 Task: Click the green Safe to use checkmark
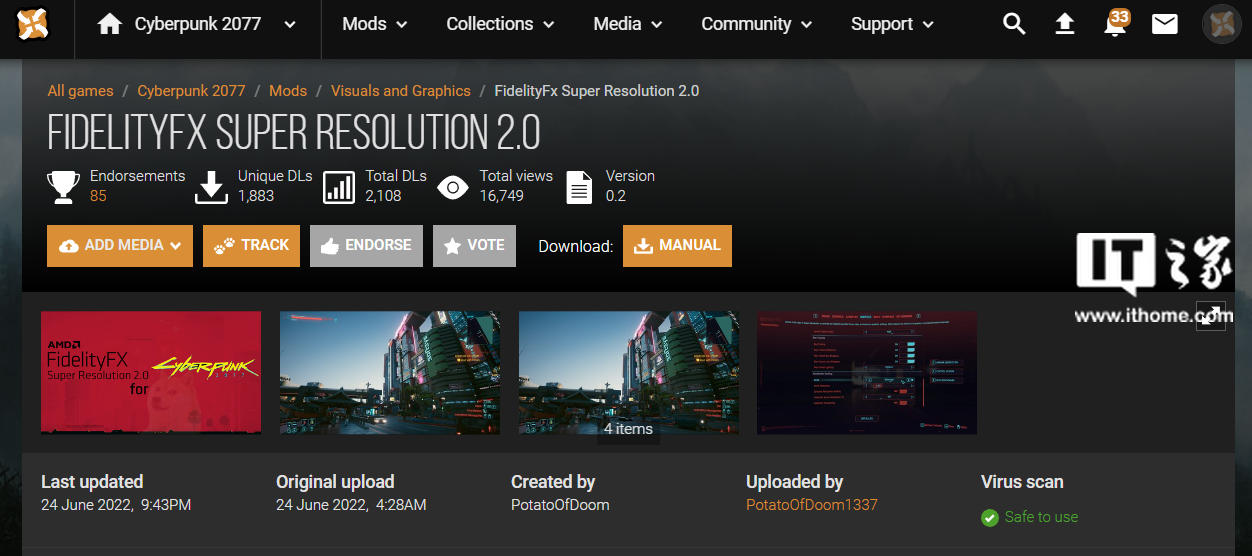click(990, 518)
